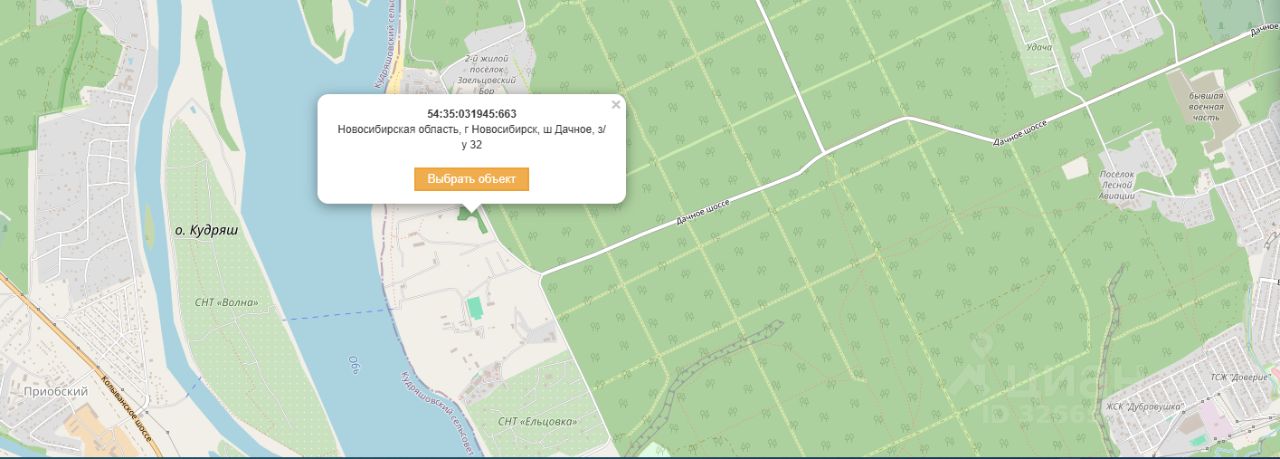Click the address text "Новосибирская область, г Новосибирск"
Image resolution: width=1280 pixels, height=459 pixels.
437,130
